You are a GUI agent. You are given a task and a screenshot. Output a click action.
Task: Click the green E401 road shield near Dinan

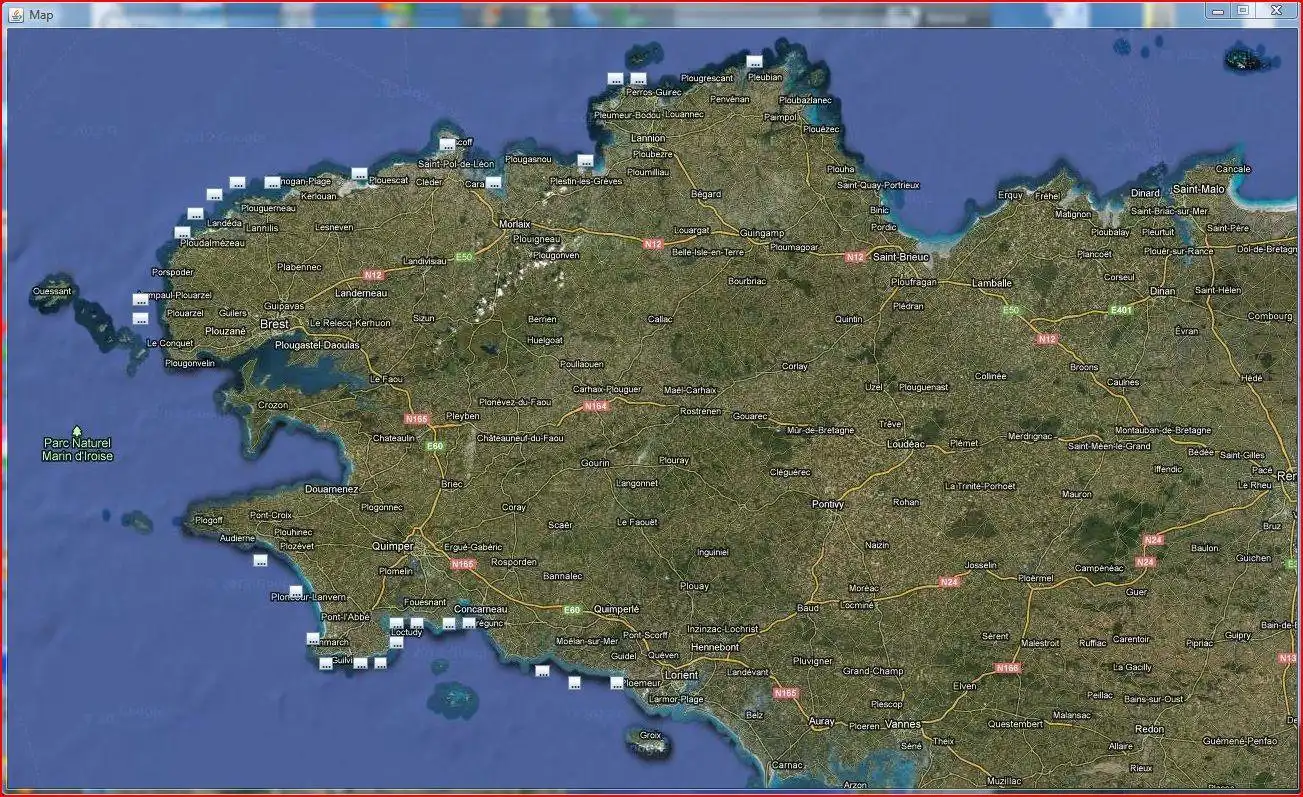[x=1121, y=311]
